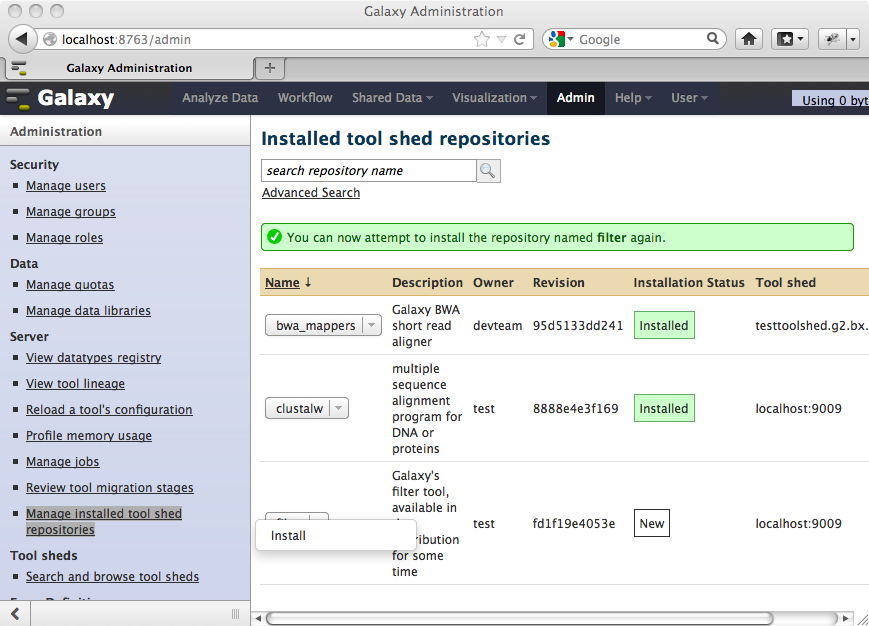Open the Visualization menu

point(494,98)
